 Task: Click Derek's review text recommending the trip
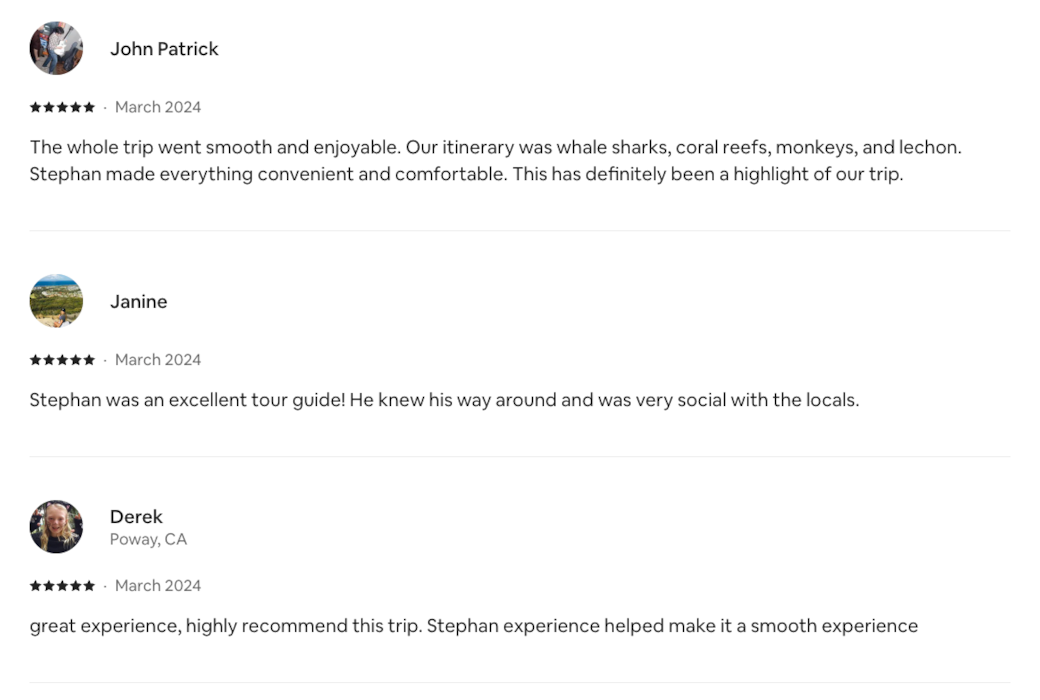point(473,627)
